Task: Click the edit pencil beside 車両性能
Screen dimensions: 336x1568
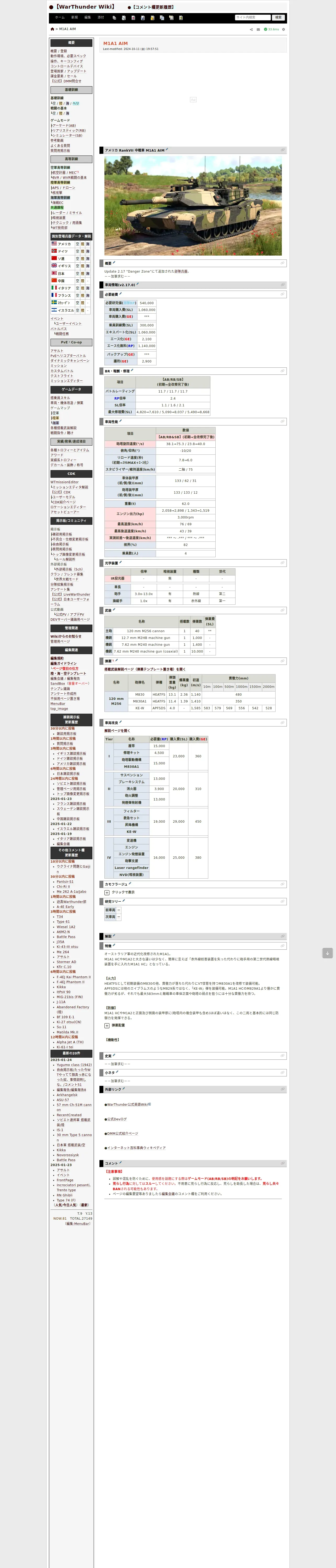Action: (121, 420)
